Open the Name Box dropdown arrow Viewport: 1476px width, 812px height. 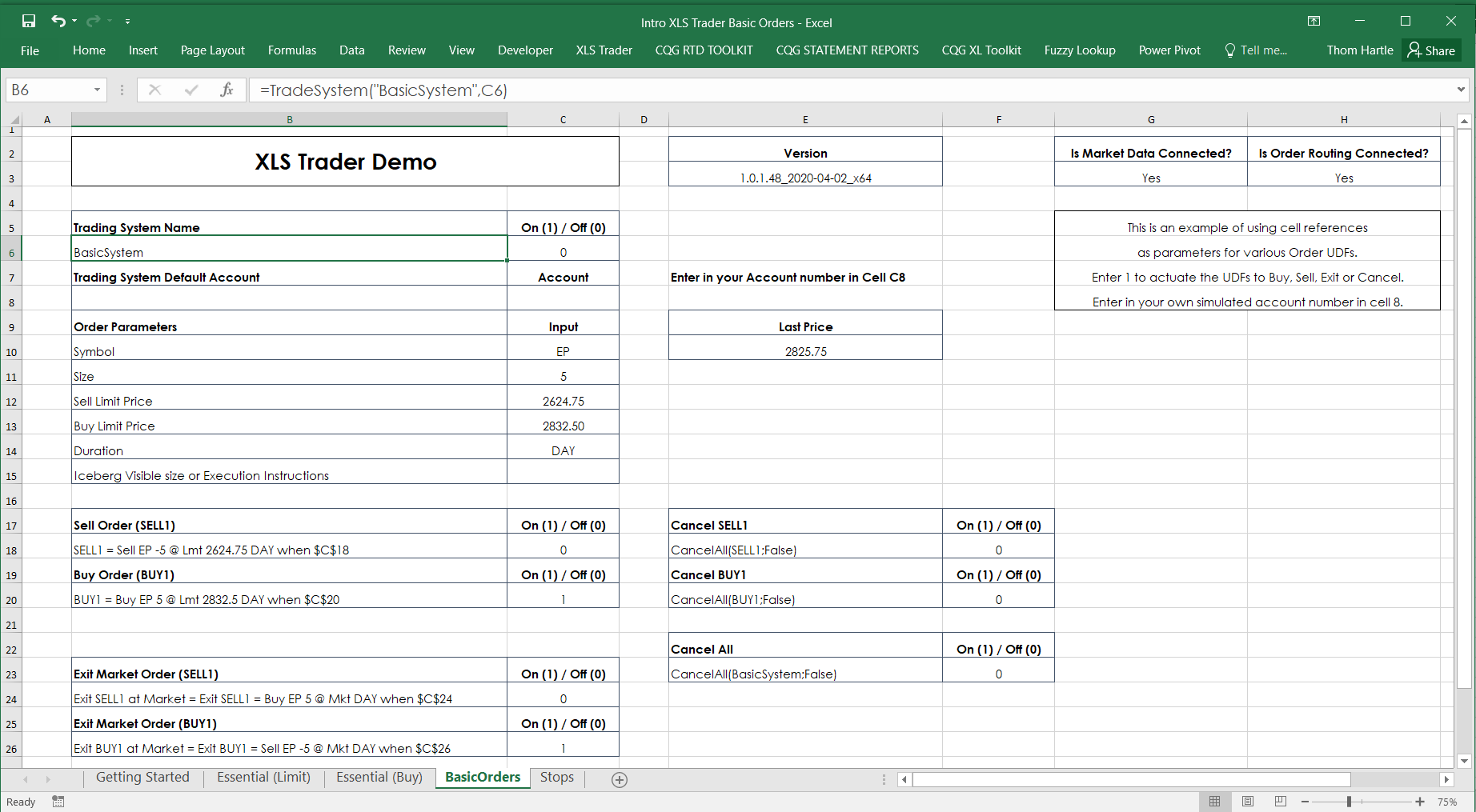pyautogui.click(x=97, y=90)
